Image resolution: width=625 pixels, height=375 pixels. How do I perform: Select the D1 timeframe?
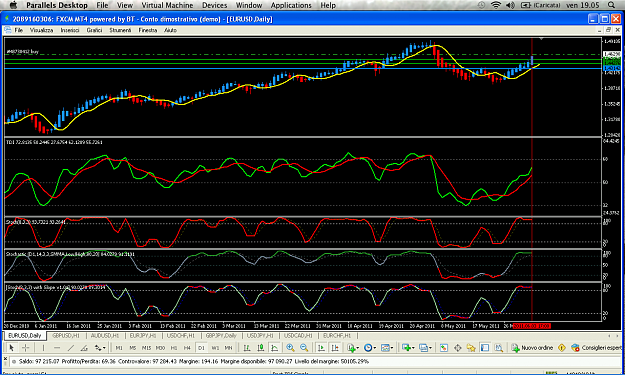click(x=201, y=348)
